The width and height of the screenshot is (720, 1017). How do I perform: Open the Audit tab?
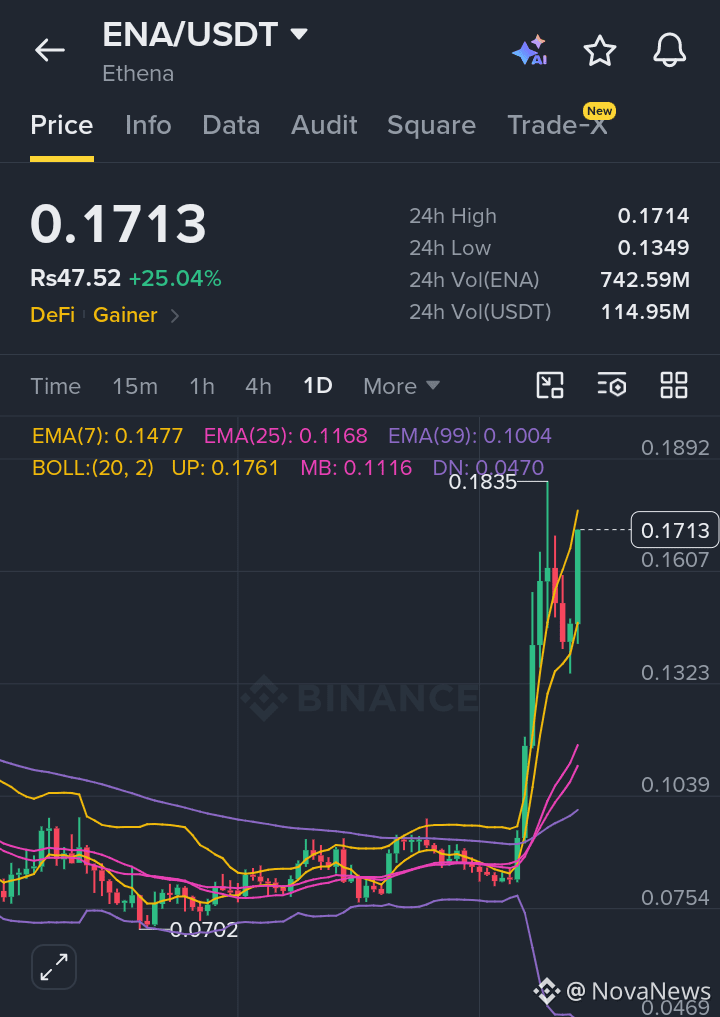324,125
